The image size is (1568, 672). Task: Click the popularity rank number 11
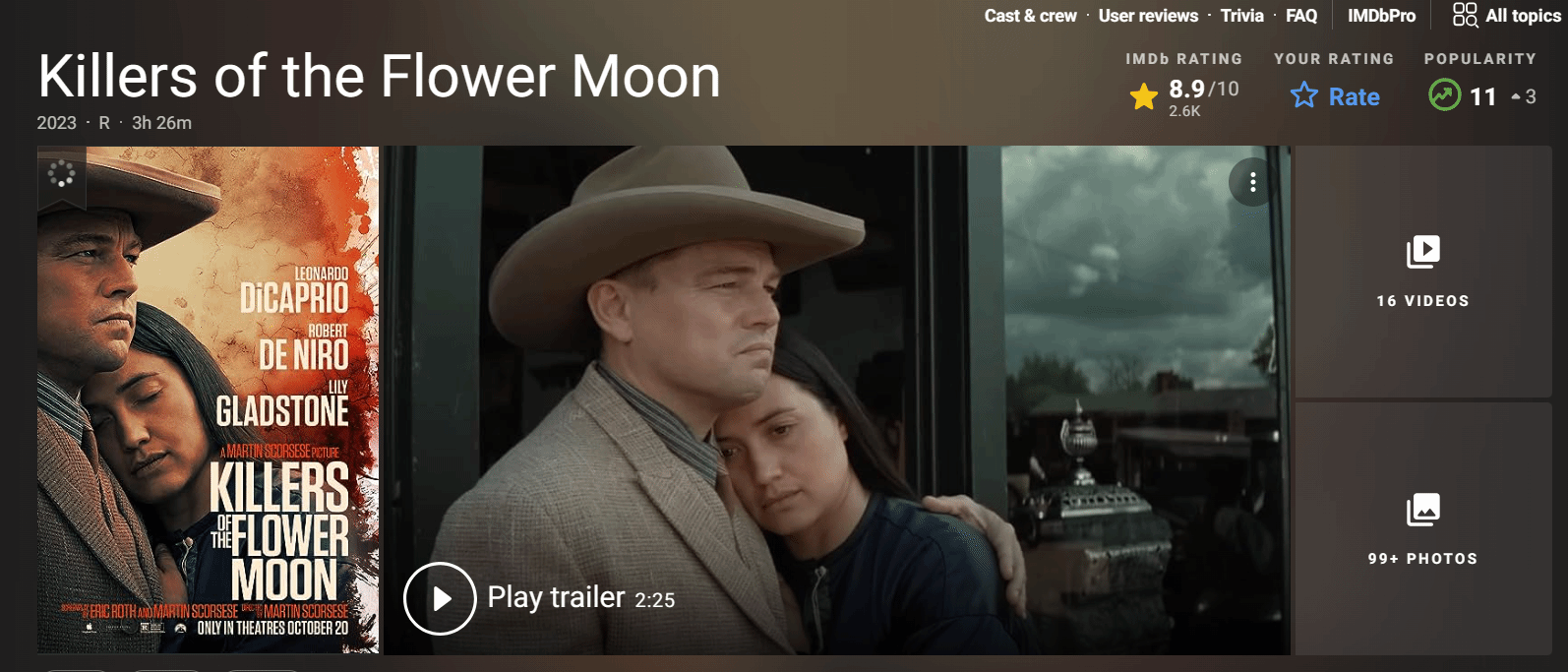(1482, 96)
